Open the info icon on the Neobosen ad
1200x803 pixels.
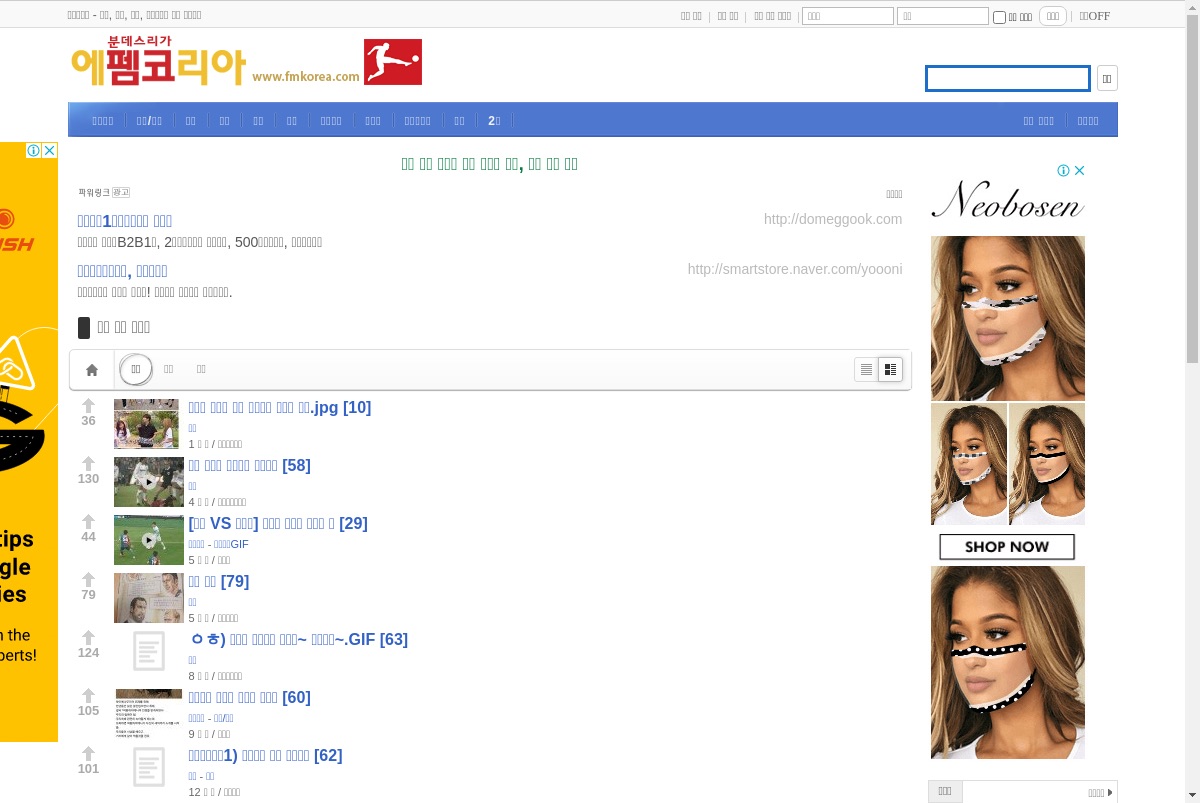click(x=1064, y=171)
